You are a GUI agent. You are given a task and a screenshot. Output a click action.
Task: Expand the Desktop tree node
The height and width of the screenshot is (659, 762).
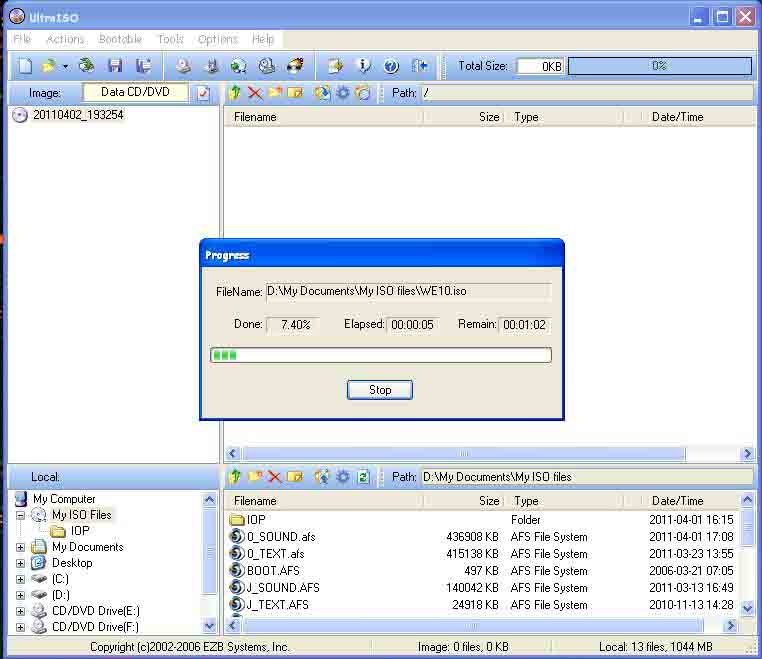20,563
